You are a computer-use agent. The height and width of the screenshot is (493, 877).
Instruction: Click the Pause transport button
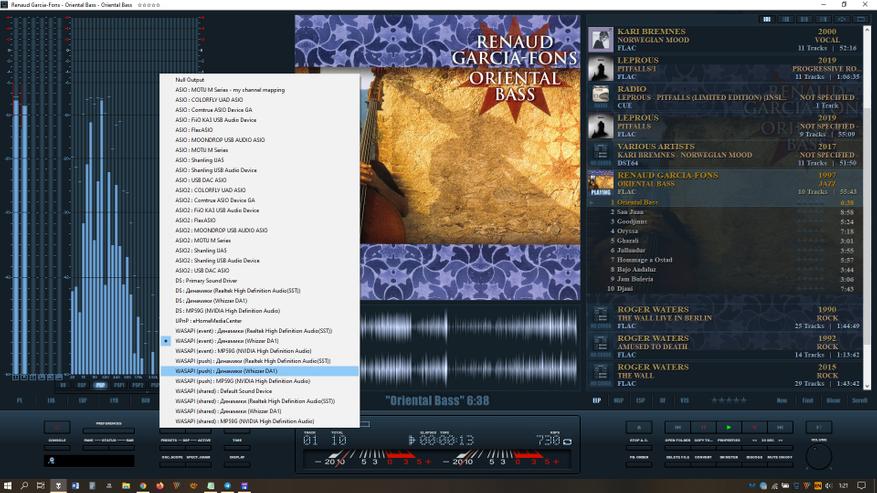point(703,427)
